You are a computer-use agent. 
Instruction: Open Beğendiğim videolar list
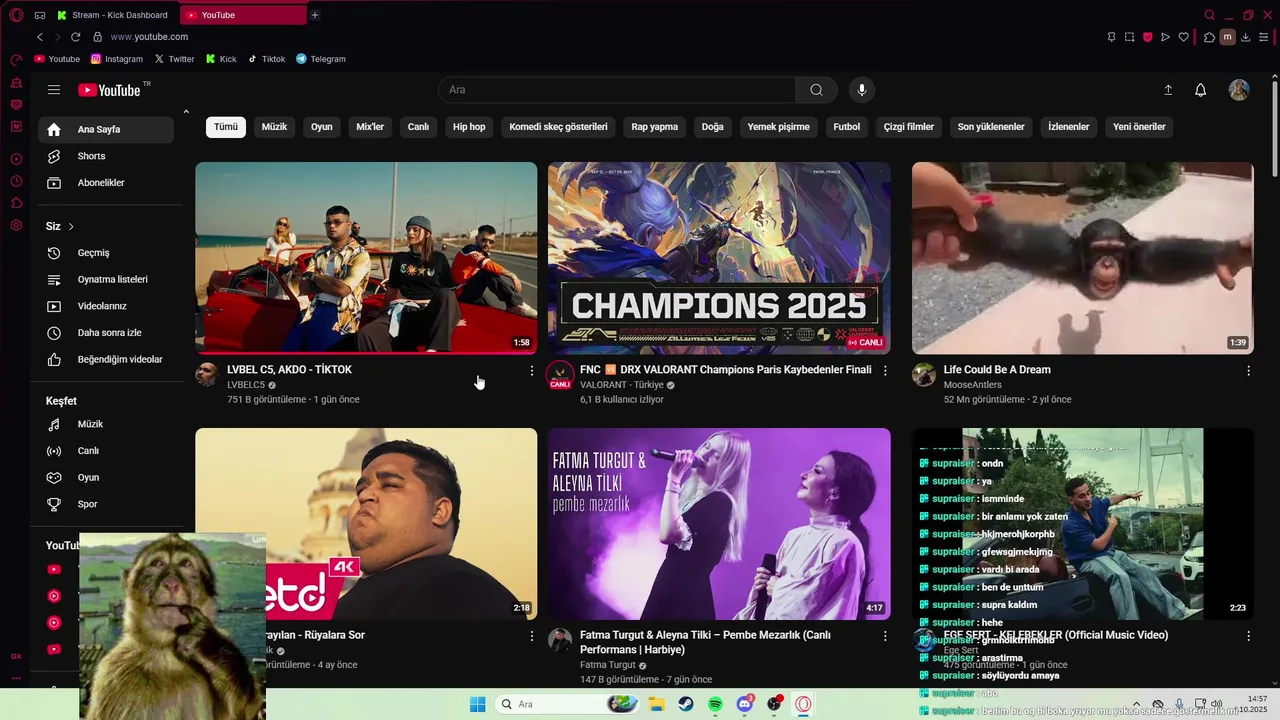tap(106, 359)
